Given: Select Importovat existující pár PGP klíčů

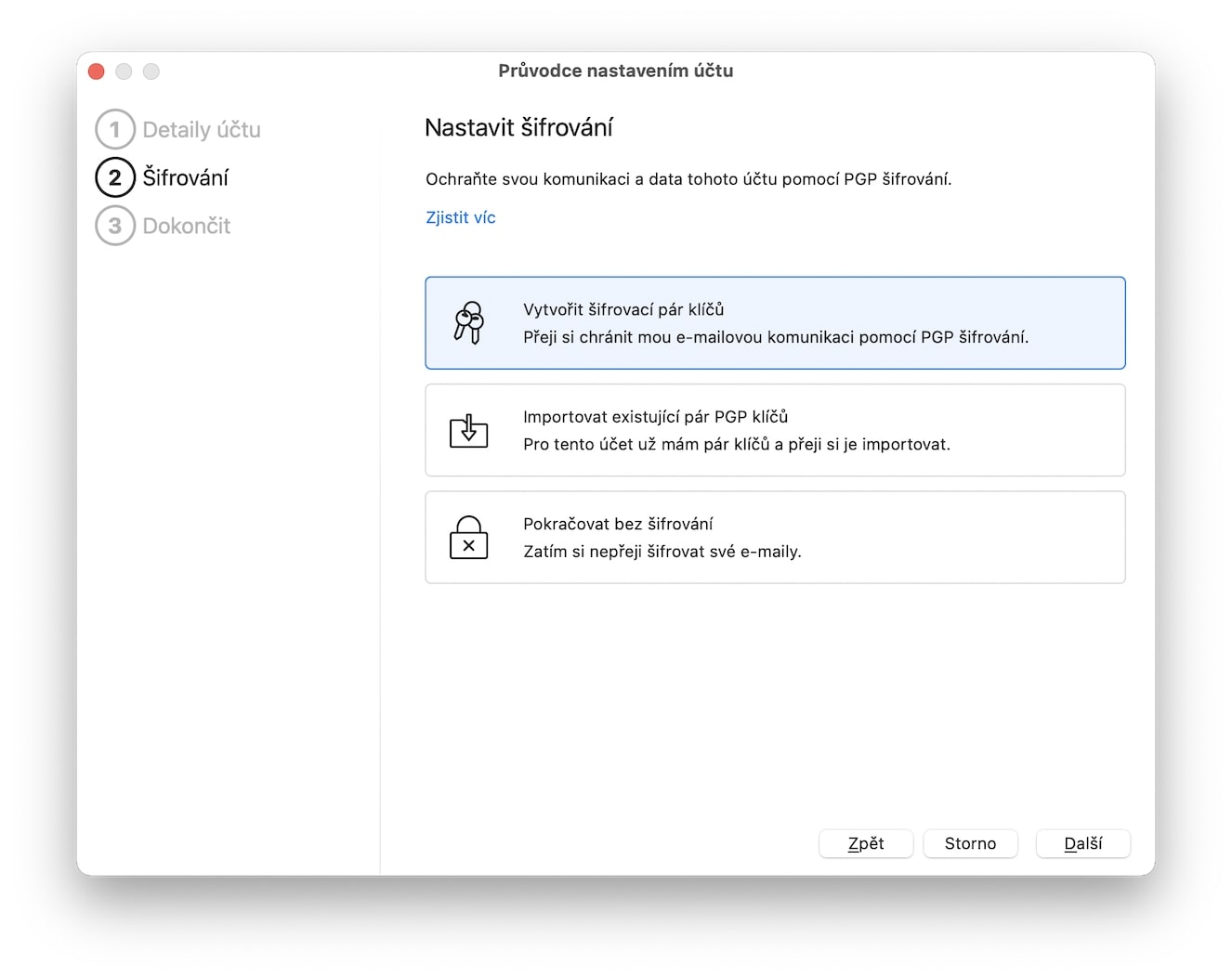Looking at the screenshot, I should pyautogui.click(x=775, y=430).
